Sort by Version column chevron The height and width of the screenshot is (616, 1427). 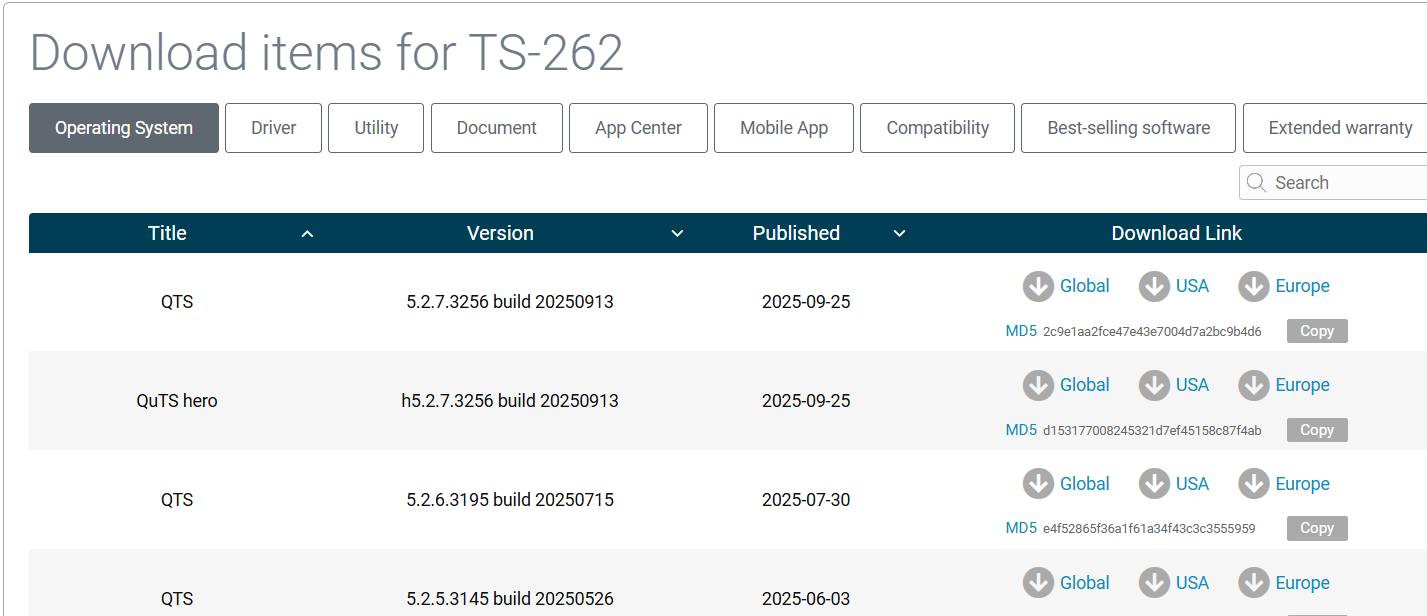677,234
